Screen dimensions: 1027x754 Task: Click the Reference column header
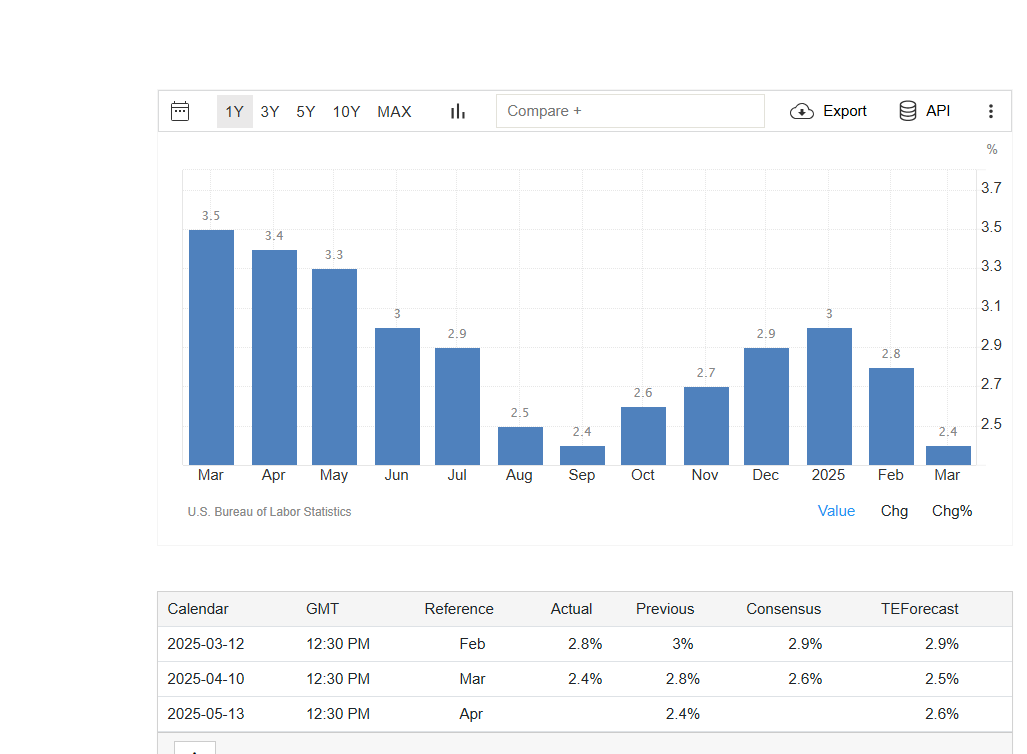459,609
